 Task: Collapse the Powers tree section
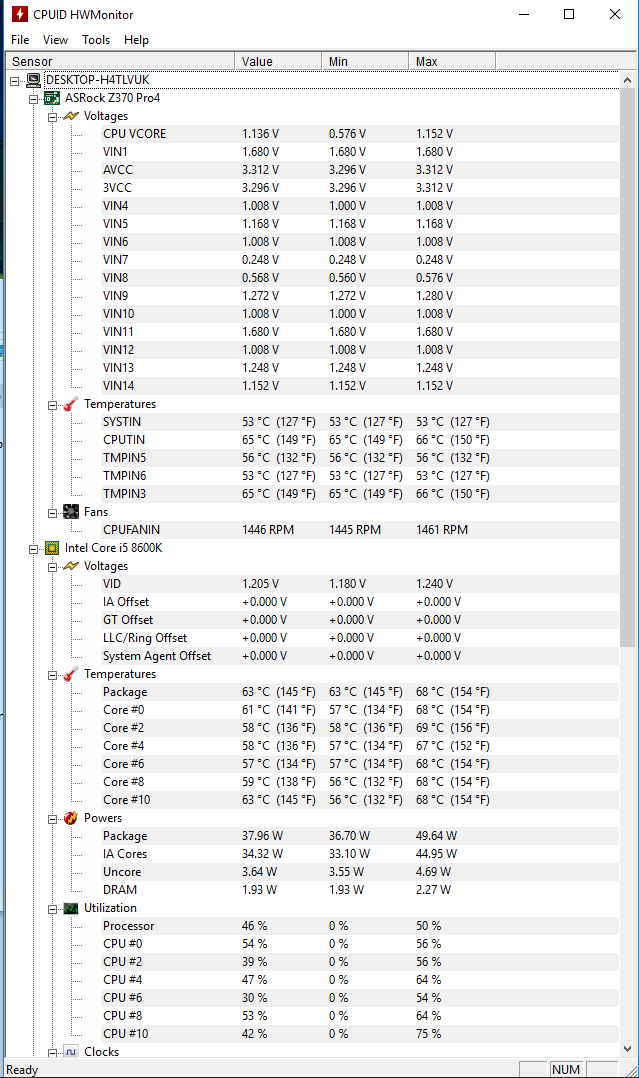click(52, 818)
